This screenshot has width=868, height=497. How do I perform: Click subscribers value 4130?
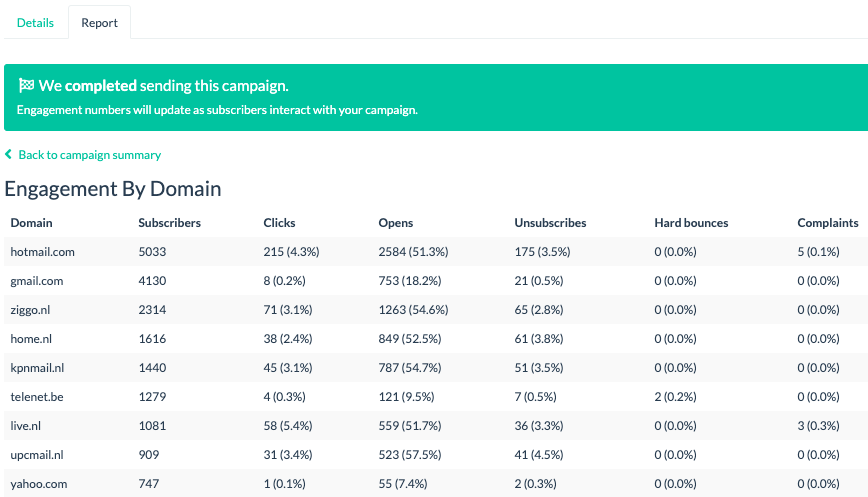tap(152, 281)
